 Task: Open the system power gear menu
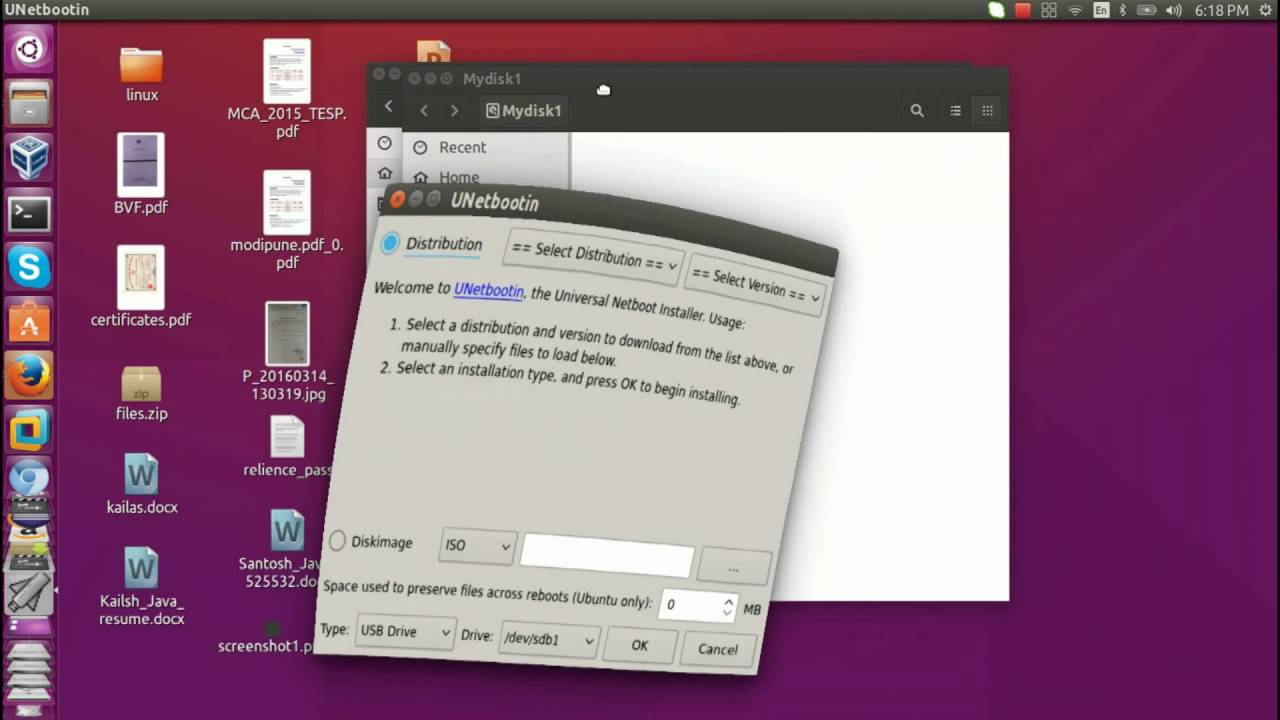[1266, 10]
